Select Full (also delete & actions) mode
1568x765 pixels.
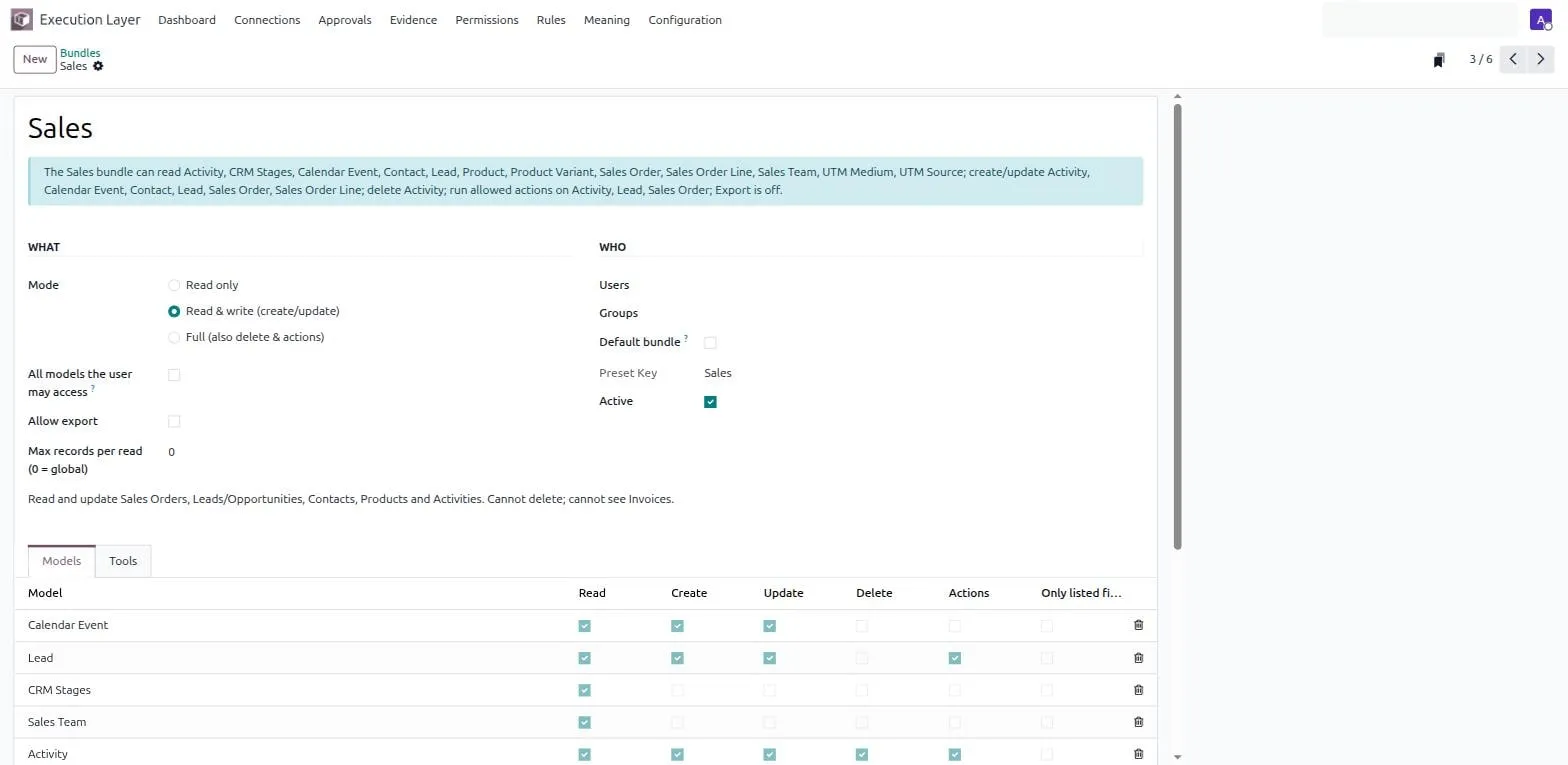[x=174, y=337]
